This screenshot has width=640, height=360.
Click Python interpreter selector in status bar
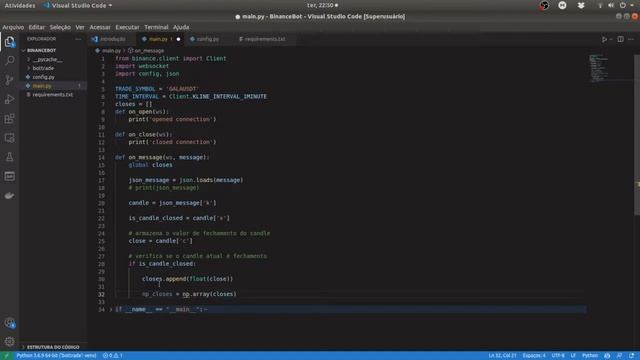56,356
